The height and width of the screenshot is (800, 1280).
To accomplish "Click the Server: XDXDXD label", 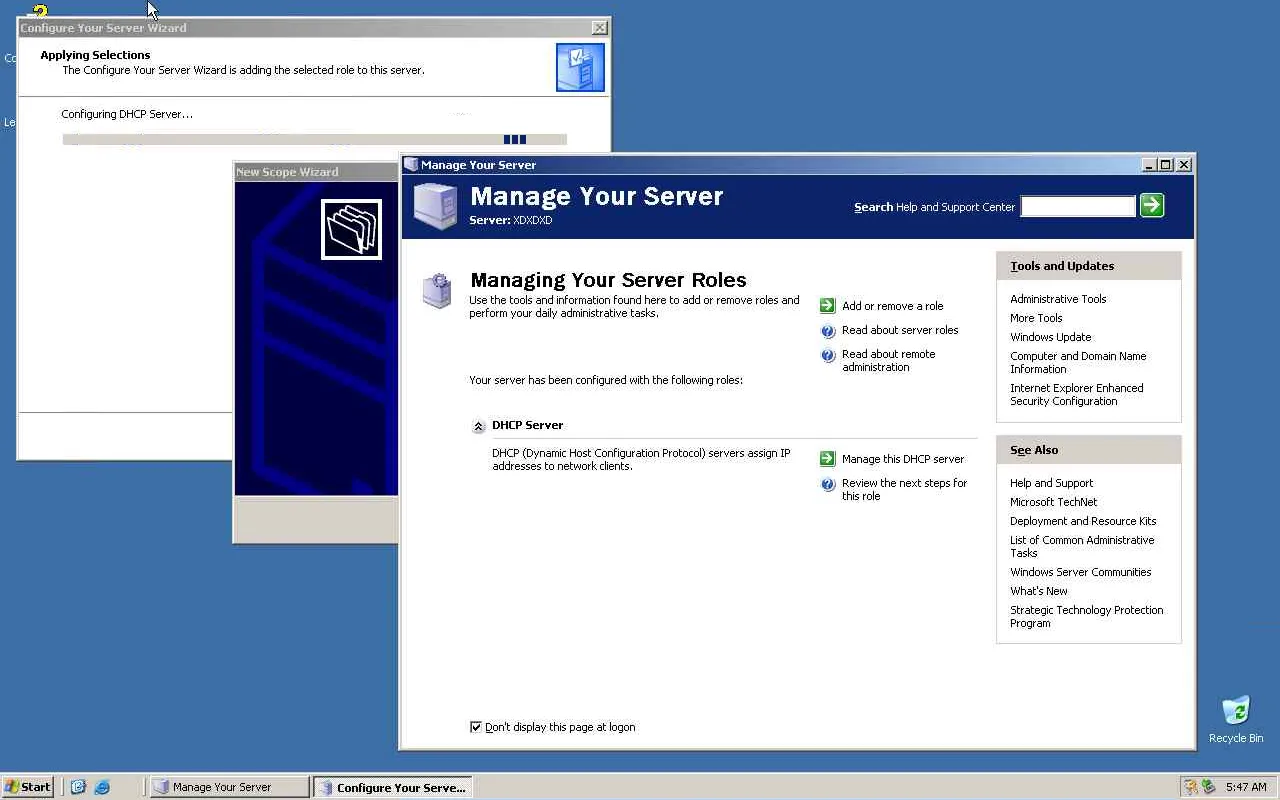I will tap(511, 220).
